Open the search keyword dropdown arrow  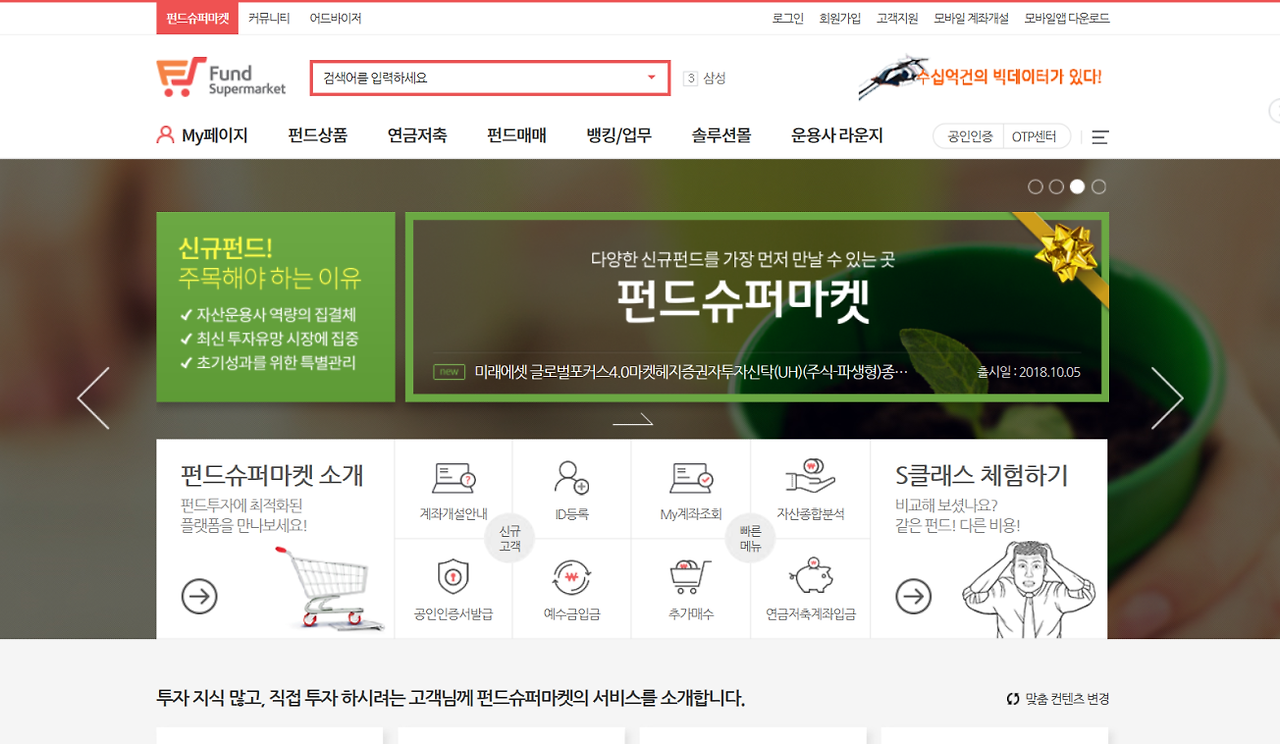[x=654, y=77]
